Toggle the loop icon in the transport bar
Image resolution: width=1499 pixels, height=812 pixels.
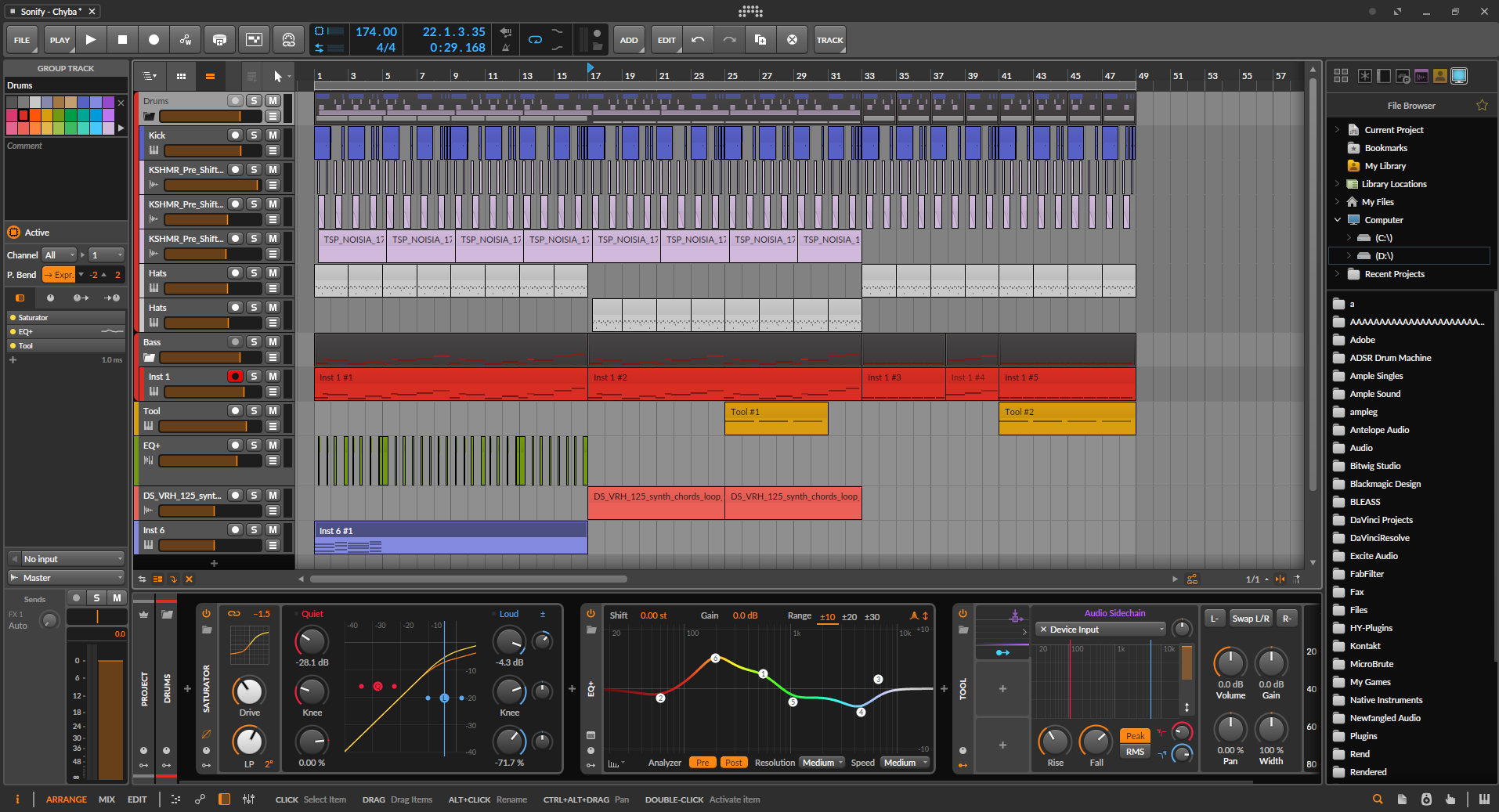point(534,38)
